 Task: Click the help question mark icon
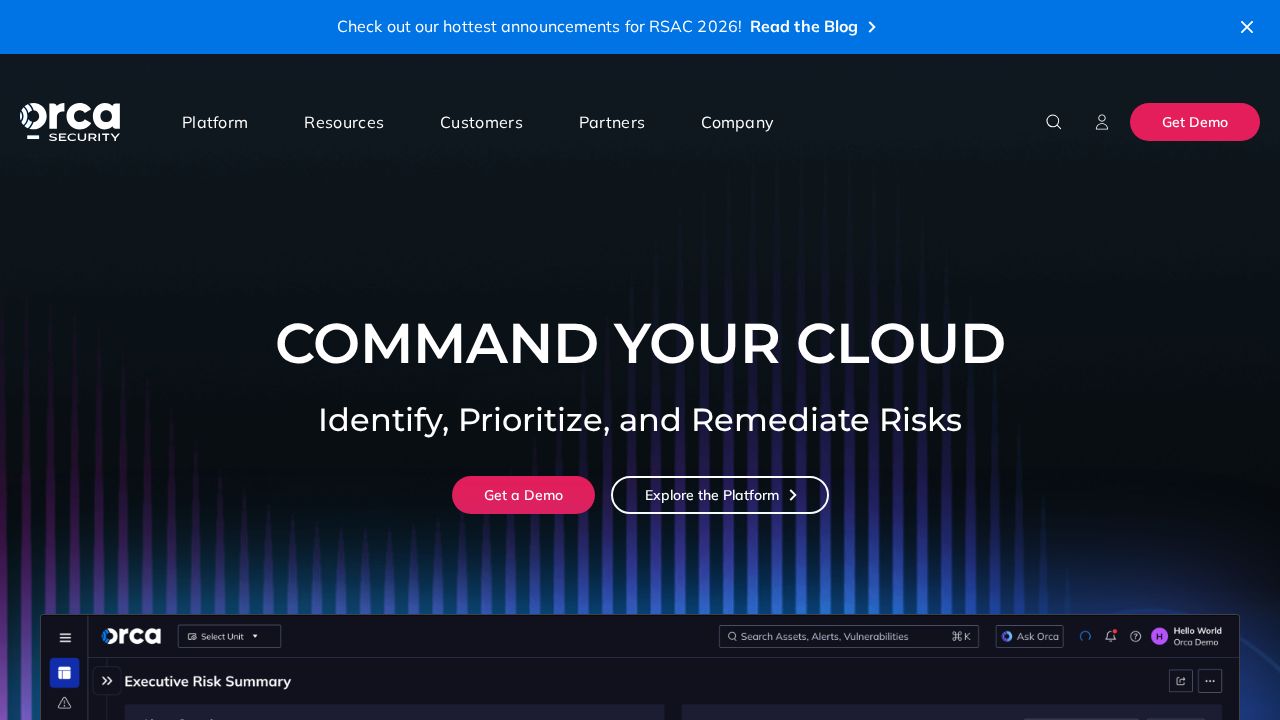[x=1135, y=636]
